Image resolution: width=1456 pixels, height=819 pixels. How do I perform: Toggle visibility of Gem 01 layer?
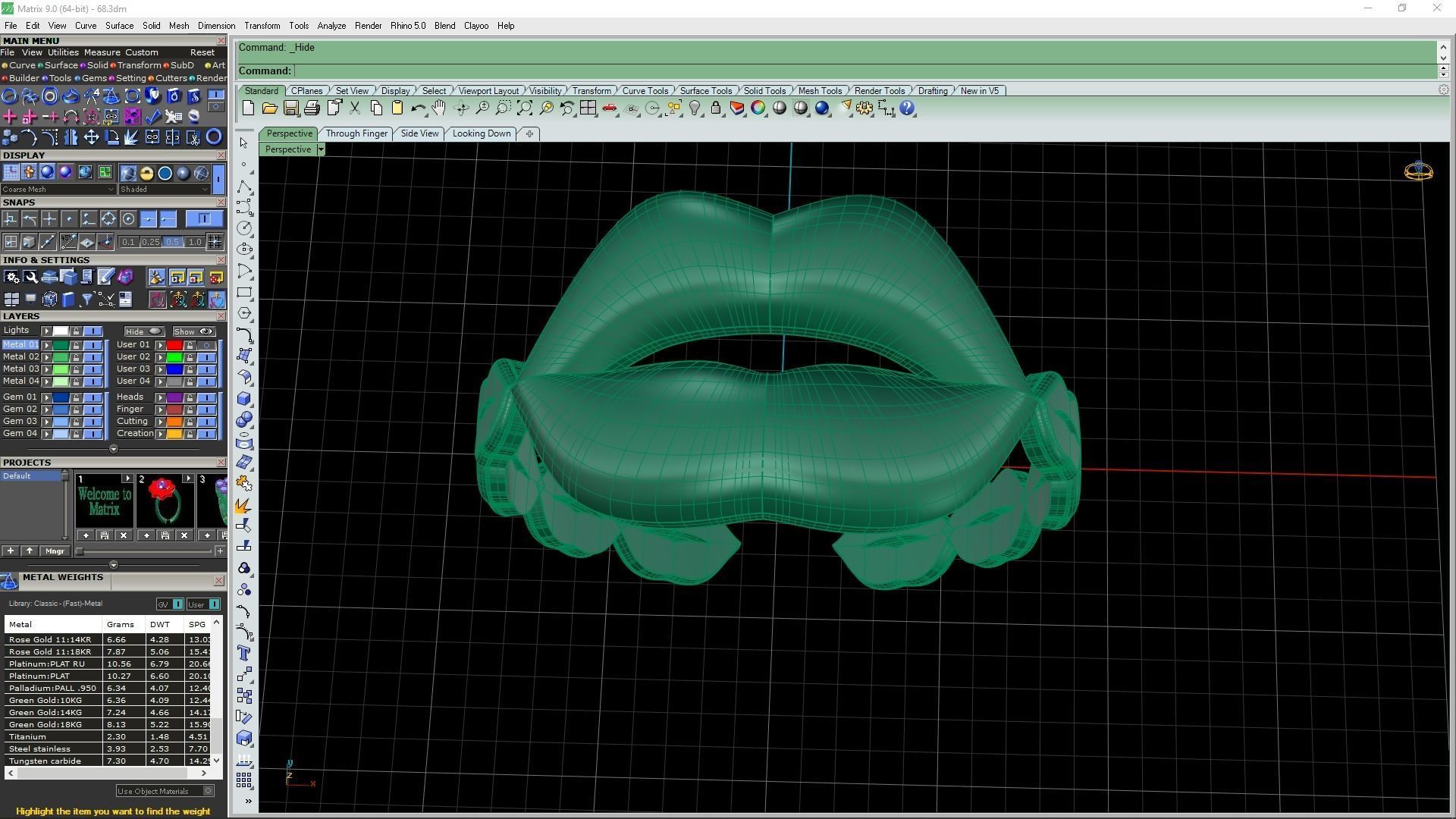(x=93, y=397)
